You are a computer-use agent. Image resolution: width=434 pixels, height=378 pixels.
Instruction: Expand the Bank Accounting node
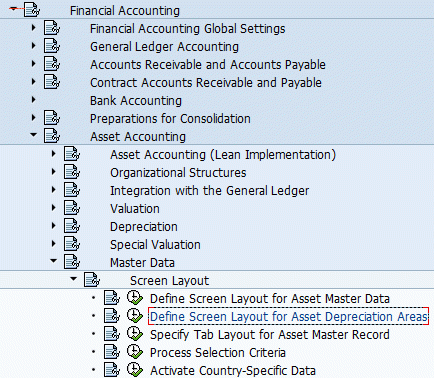pos(33,99)
